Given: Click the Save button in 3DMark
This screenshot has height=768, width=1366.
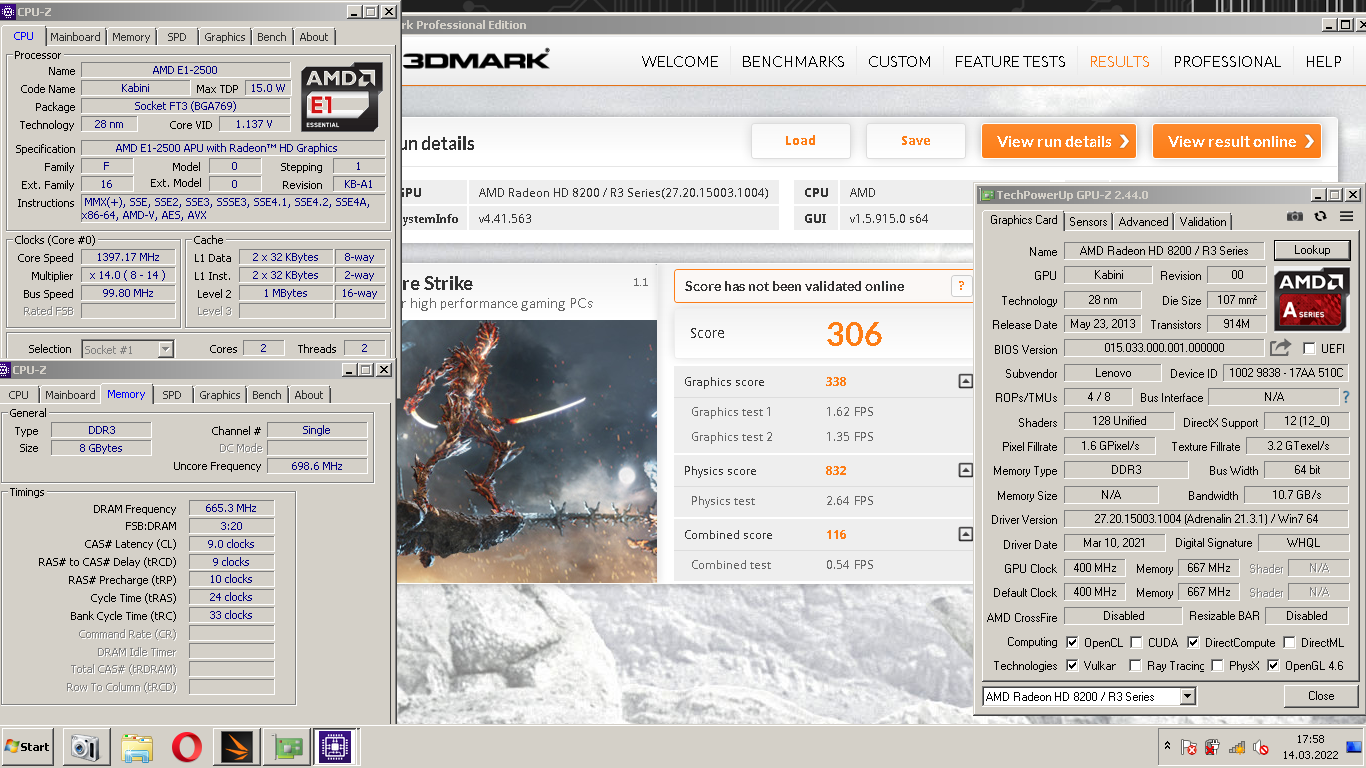Looking at the screenshot, I should point(916,141).
